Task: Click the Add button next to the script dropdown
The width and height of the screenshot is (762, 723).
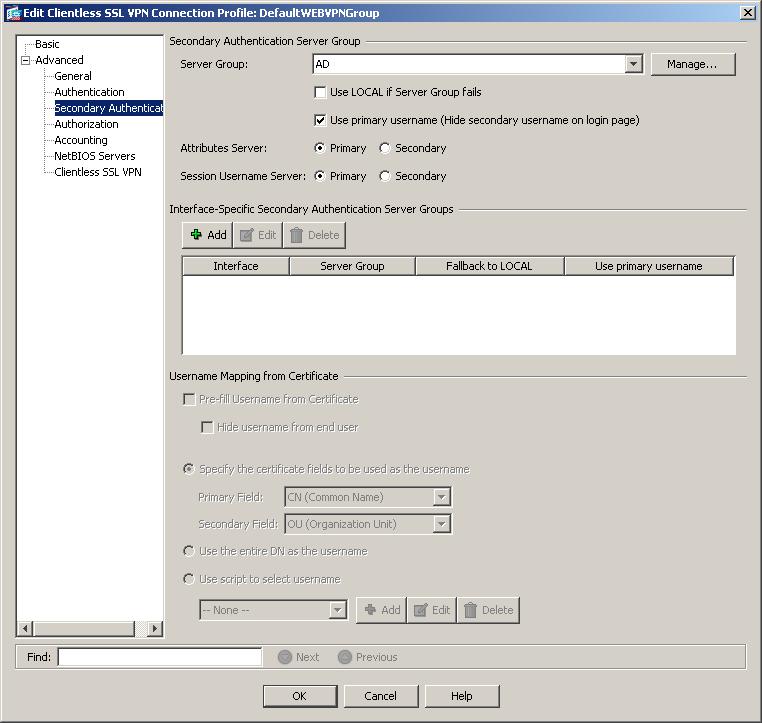Action: click(382, 610)
